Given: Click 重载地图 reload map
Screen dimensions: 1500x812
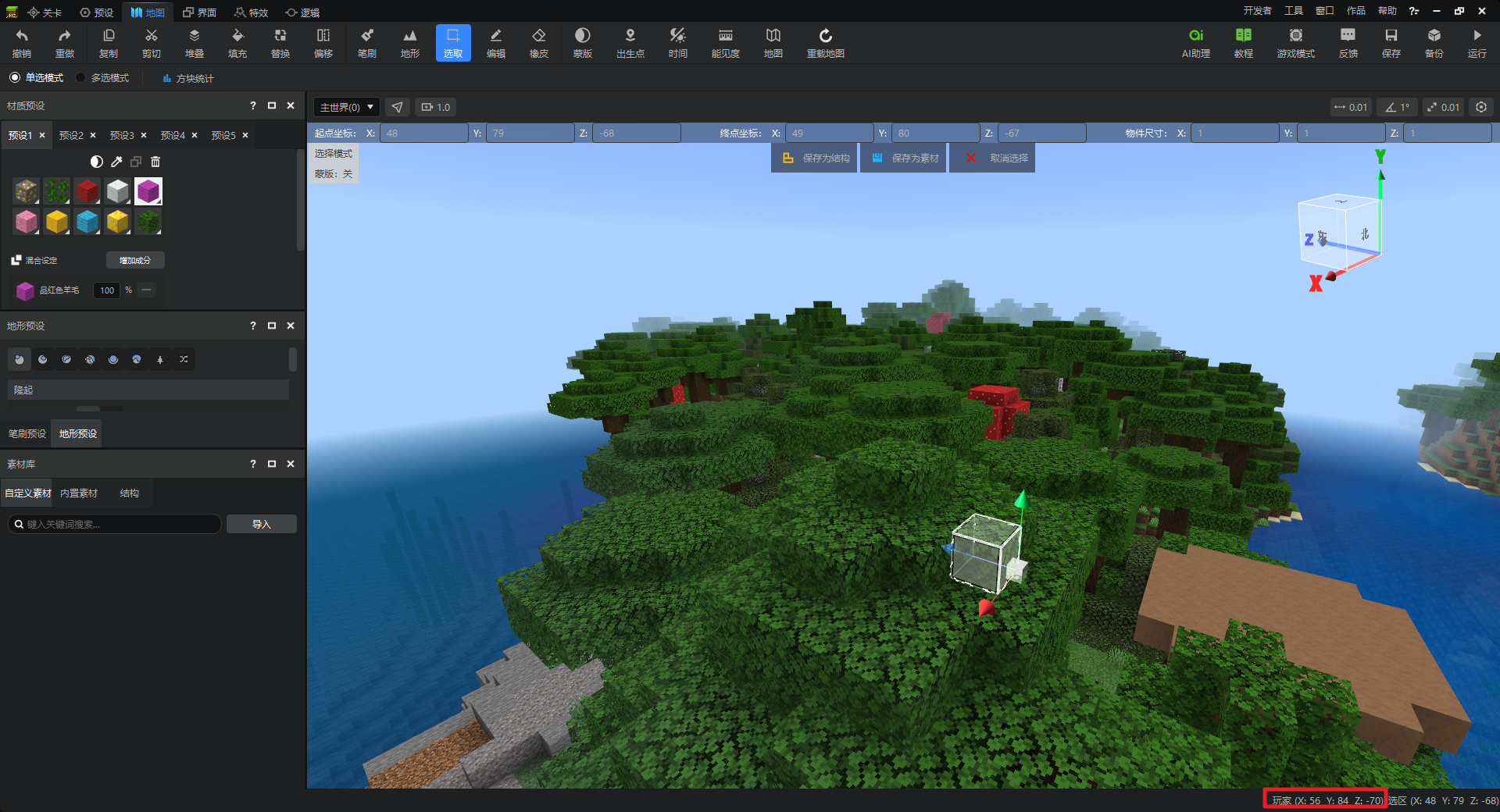Looking at the screenshot, I should click(826, 43).
